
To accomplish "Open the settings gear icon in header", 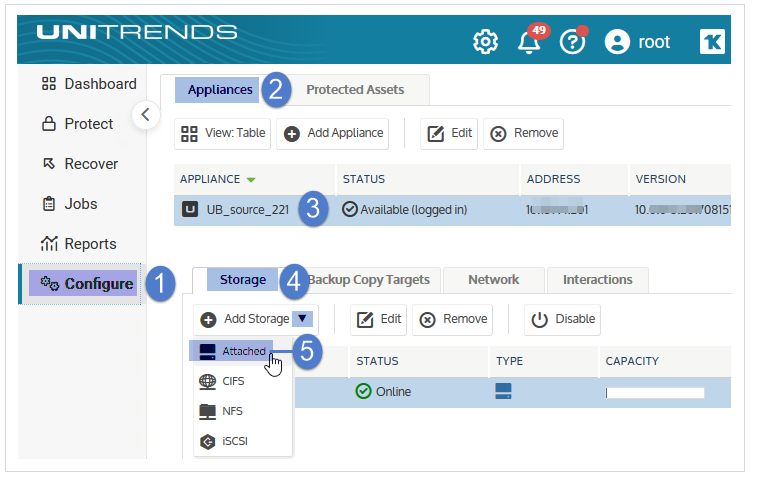I will 485,42.
